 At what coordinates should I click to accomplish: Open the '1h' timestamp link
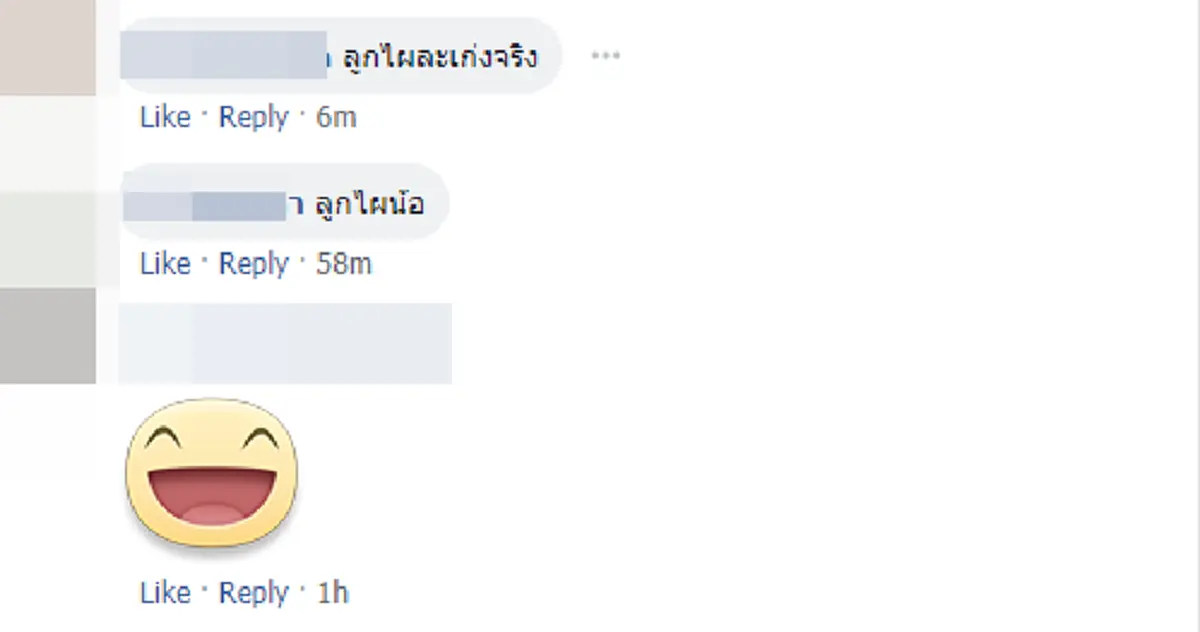331,592
